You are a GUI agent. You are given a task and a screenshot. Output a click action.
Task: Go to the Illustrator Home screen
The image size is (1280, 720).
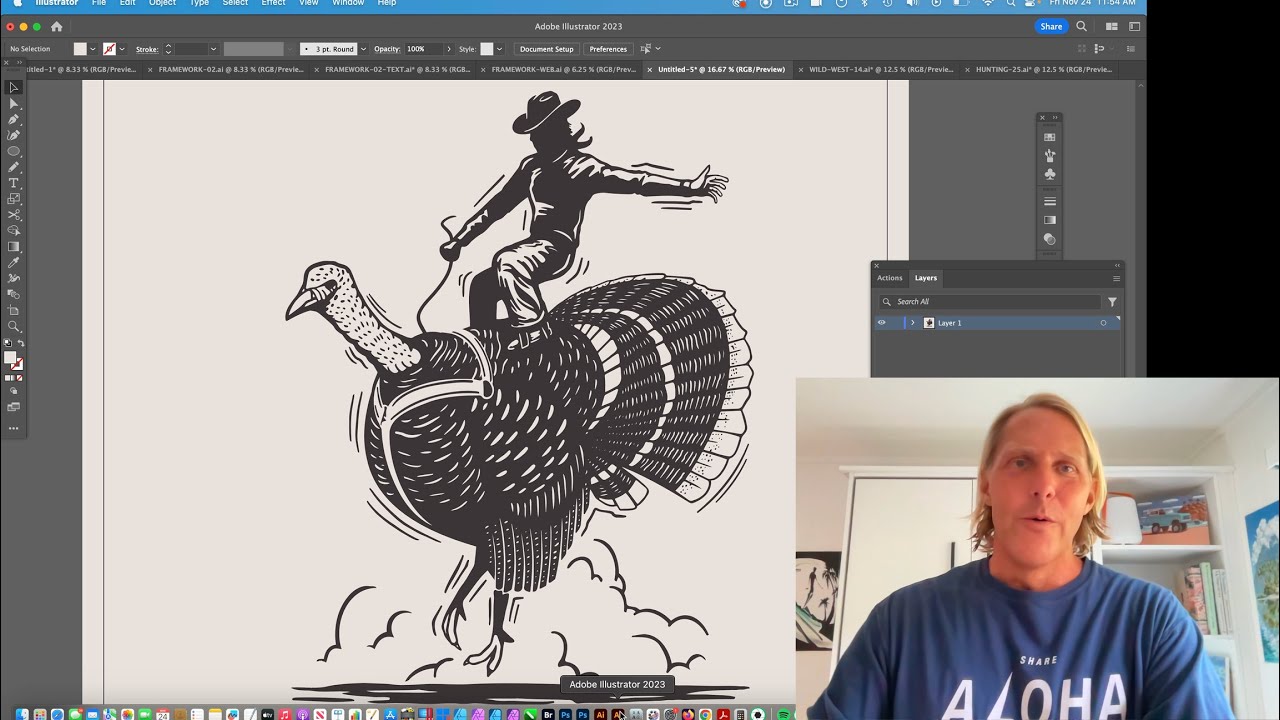(56, 26)
